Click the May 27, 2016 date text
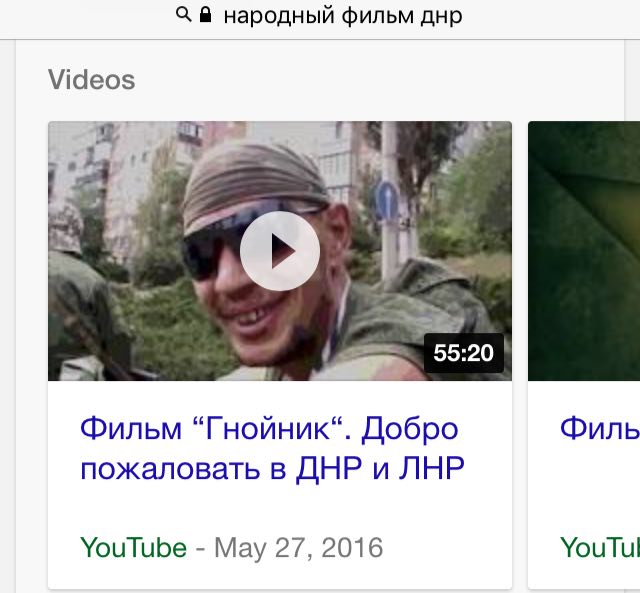 [x=298, y=547]
